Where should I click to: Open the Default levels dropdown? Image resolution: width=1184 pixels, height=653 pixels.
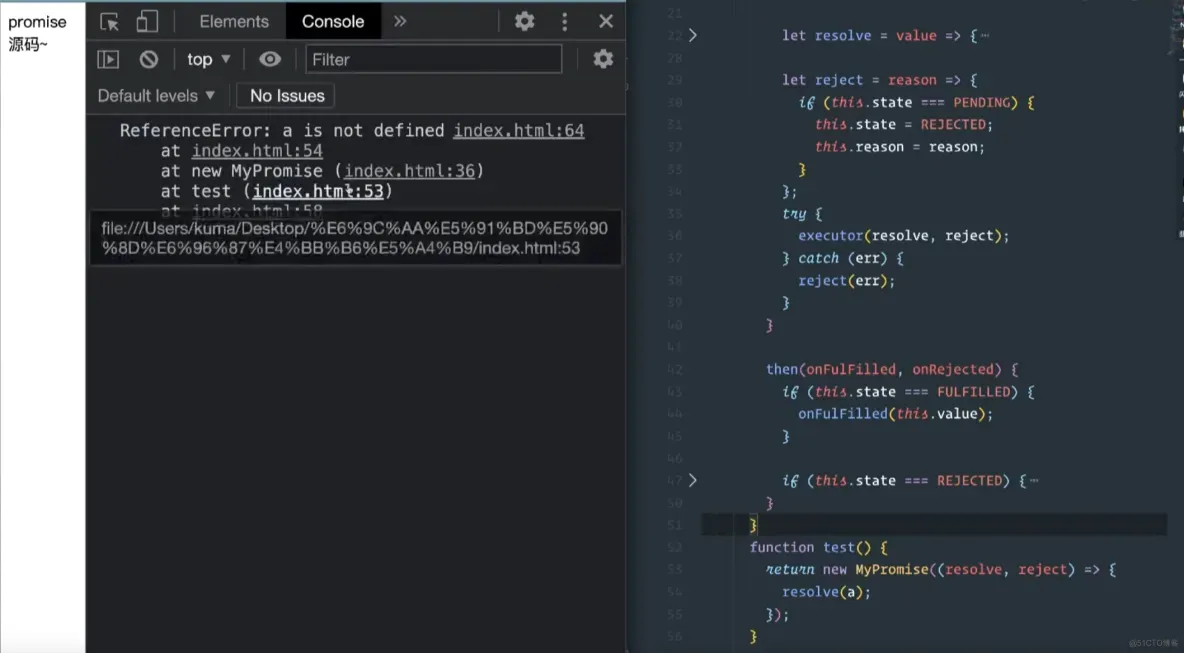(x=156, y=96)
